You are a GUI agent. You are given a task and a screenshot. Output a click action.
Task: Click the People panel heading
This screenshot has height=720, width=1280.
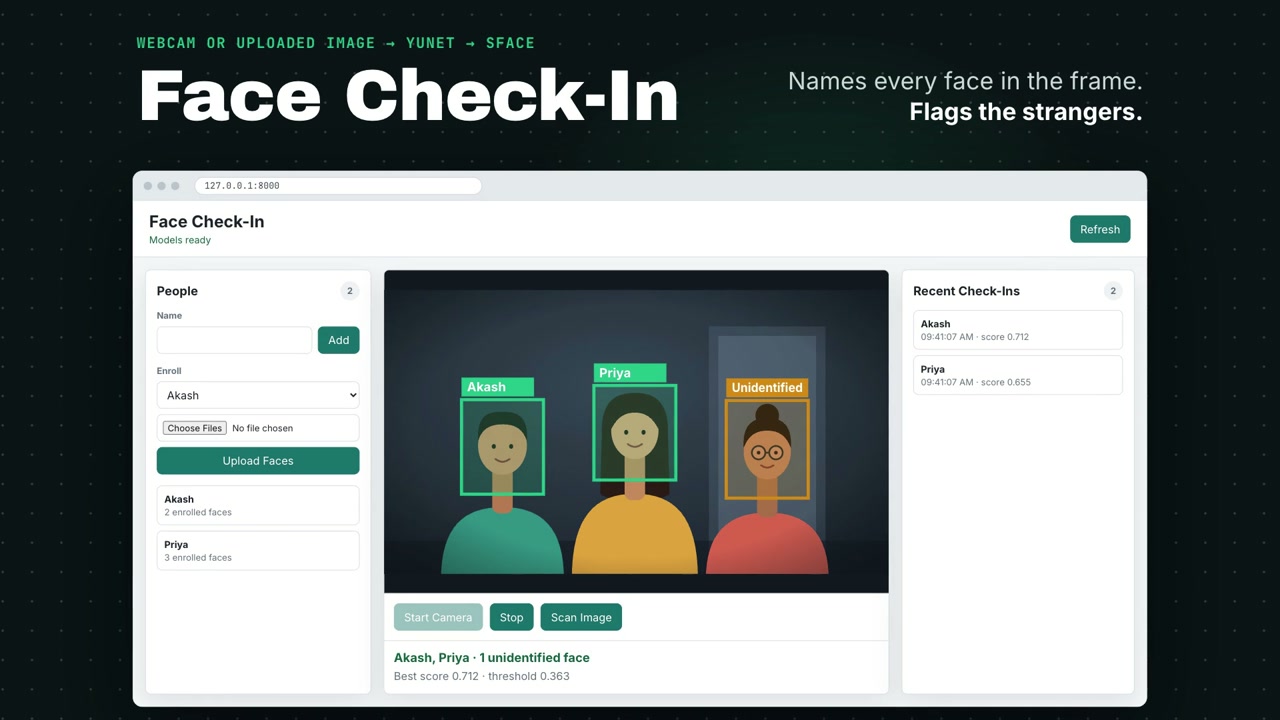tap(177, 291)
